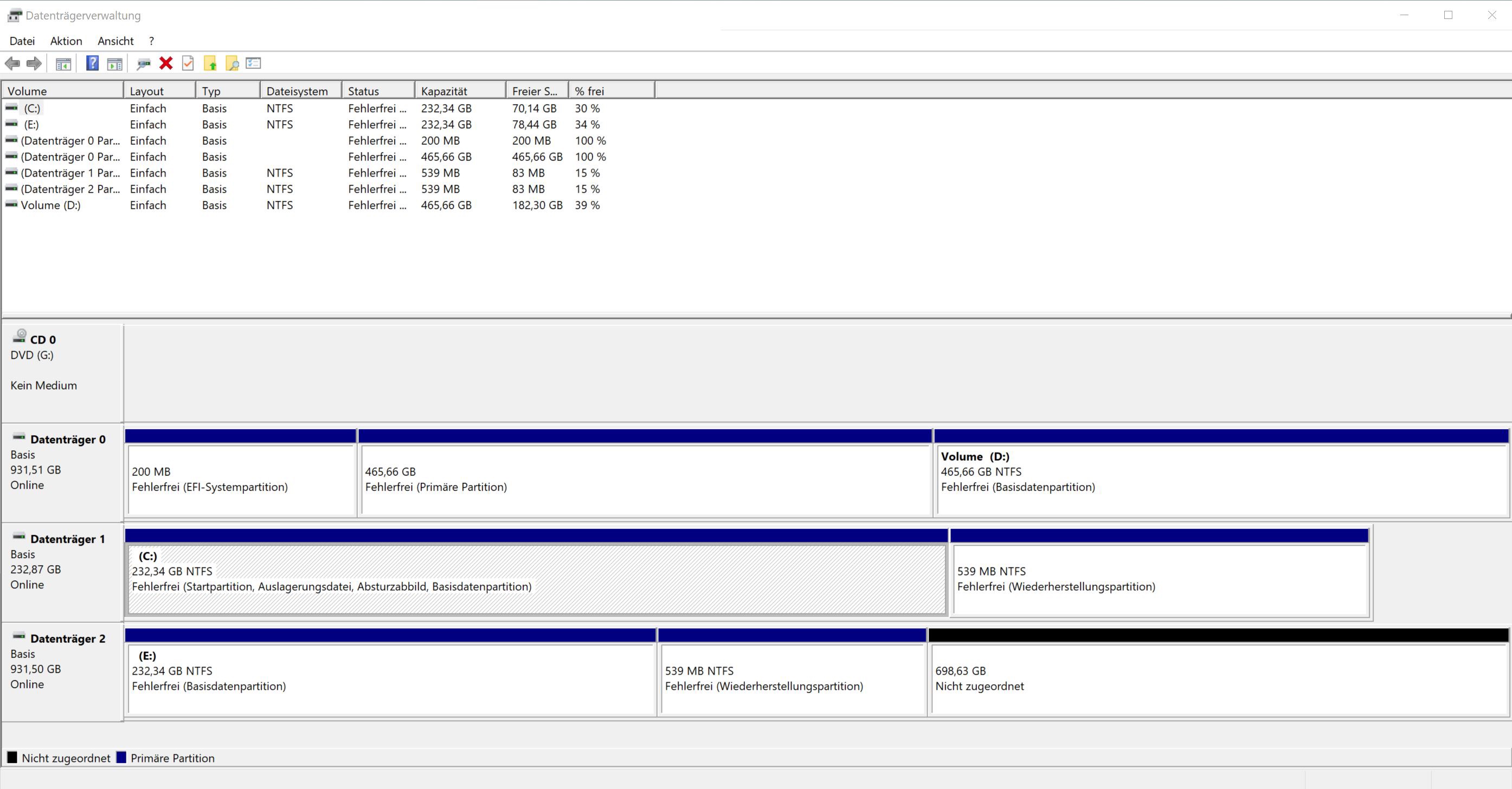Minimize the Datenträgerverwaltung window

pyautogui.click(x=1405, y=15)
